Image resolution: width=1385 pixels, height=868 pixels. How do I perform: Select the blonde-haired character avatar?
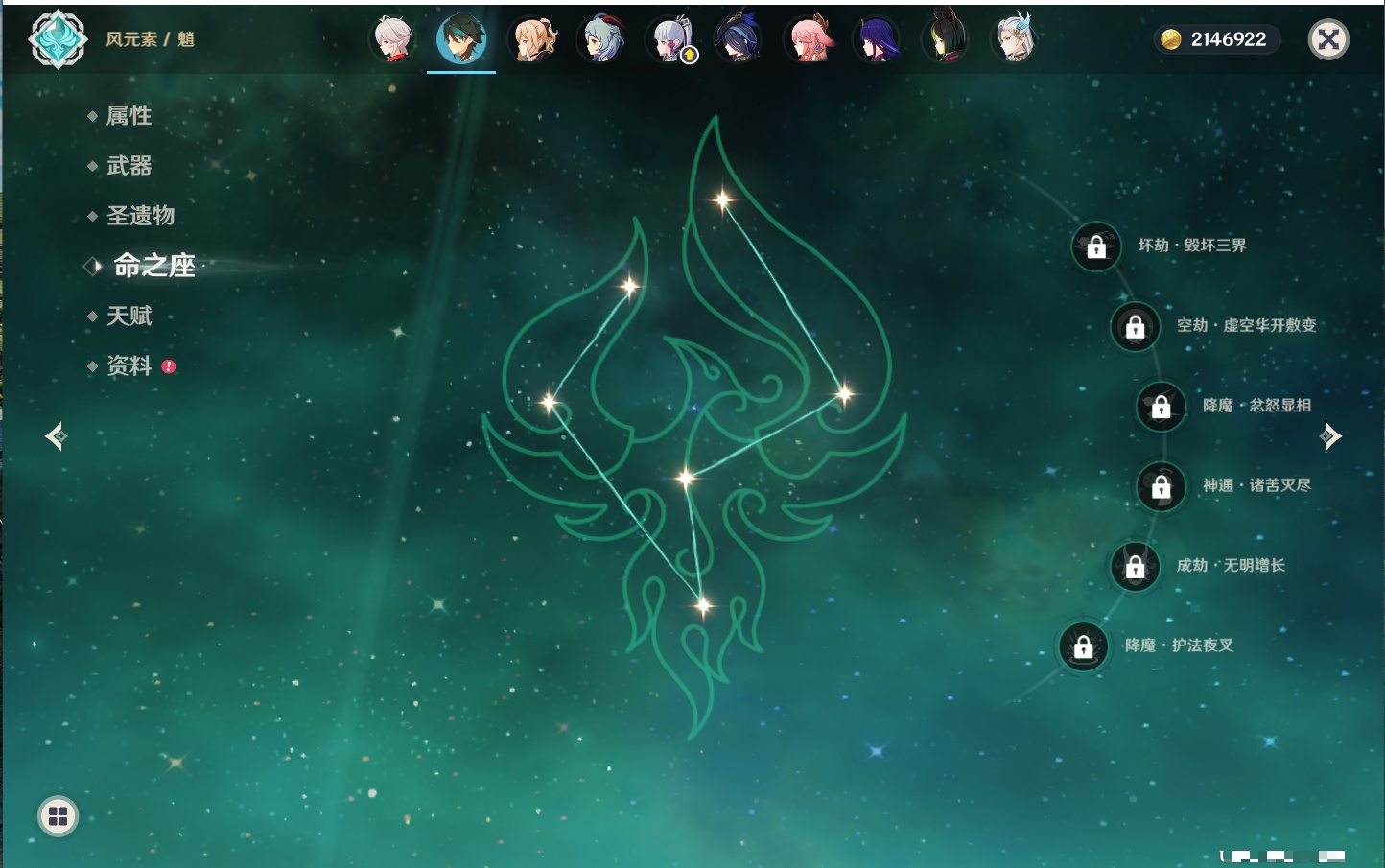(533, 39)
